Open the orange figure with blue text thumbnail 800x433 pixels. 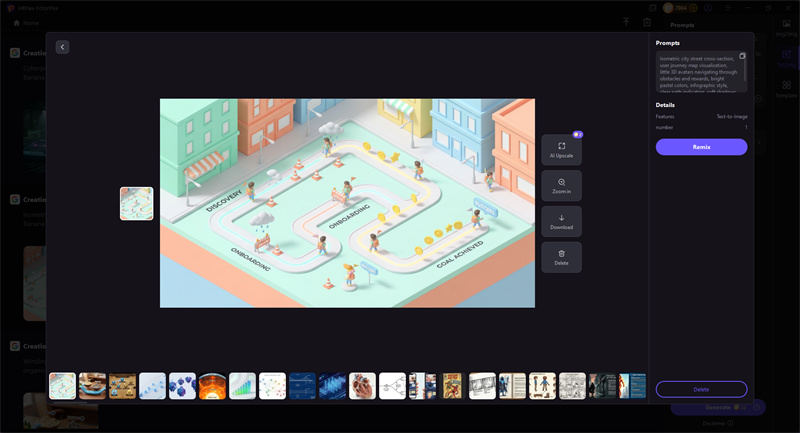(633, 386)
